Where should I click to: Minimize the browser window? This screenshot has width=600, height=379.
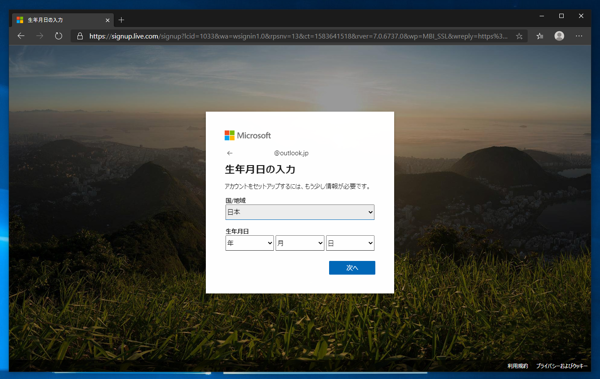541,16
